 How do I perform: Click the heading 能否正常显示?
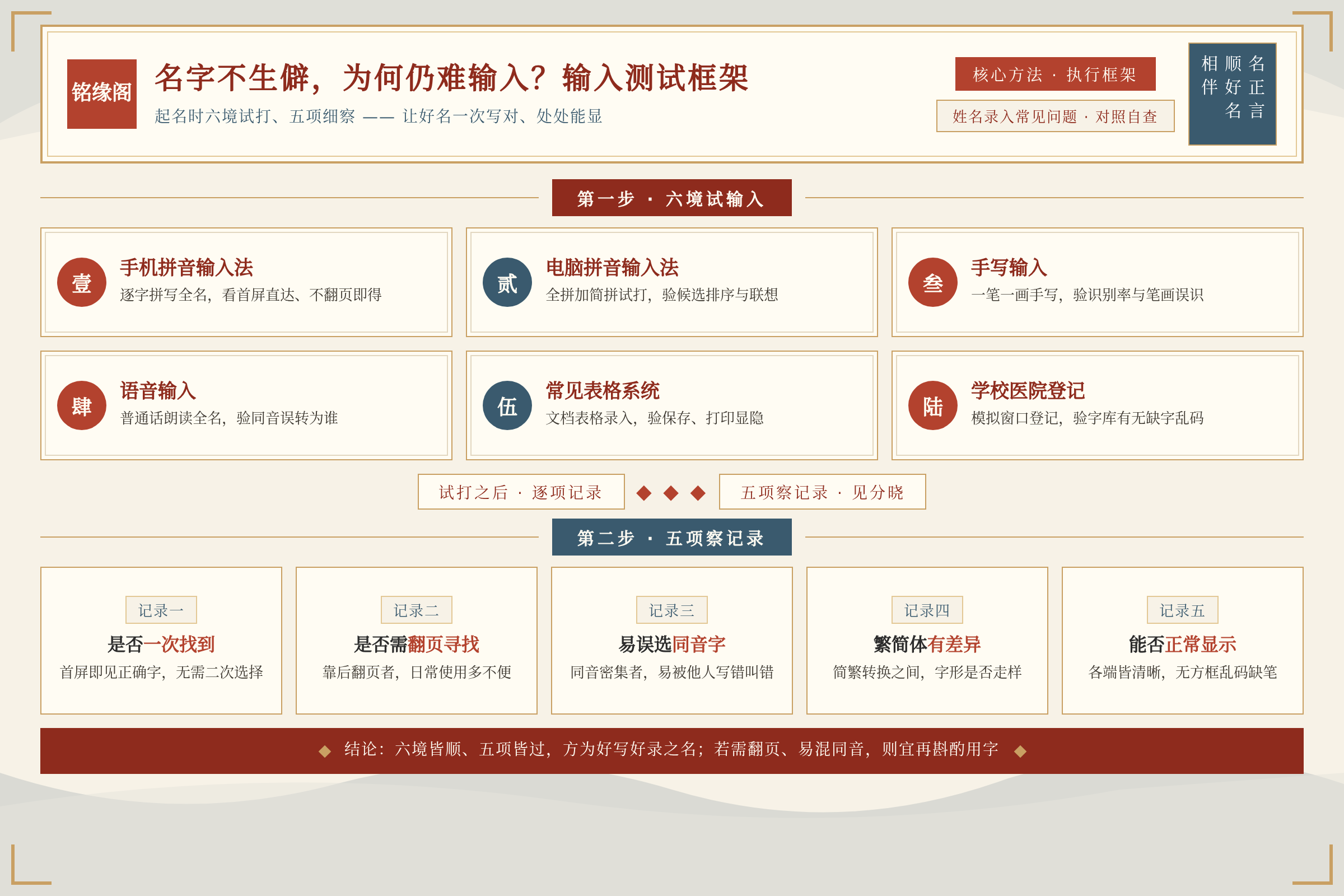[x=1182, y=645]
